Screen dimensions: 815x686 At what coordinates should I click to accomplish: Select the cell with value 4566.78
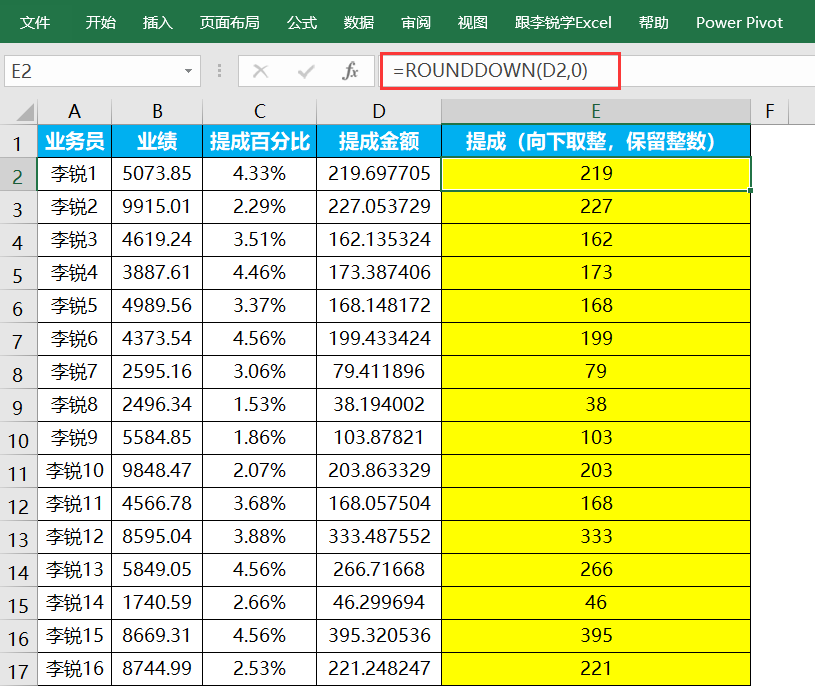[x=157, y=504]
